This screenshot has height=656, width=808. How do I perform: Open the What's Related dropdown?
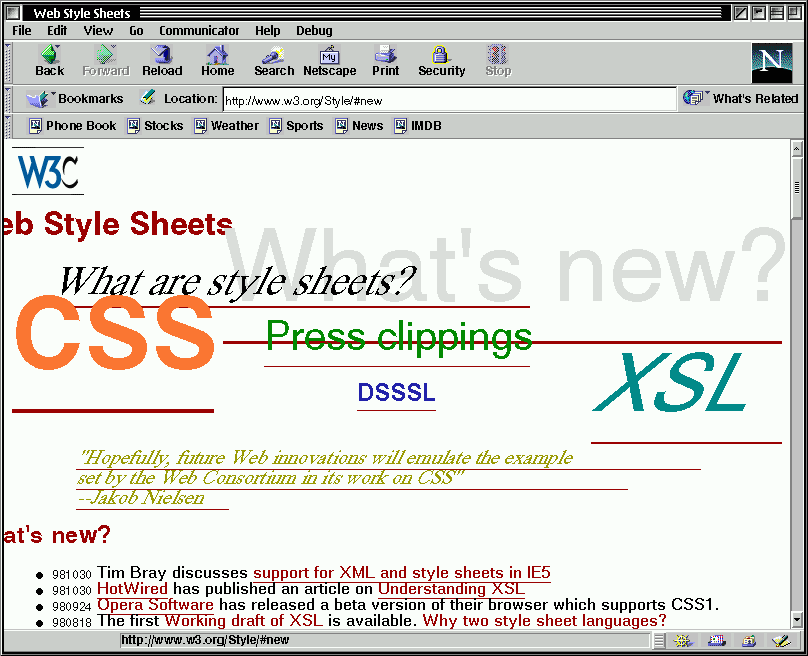tap(740, 98)
